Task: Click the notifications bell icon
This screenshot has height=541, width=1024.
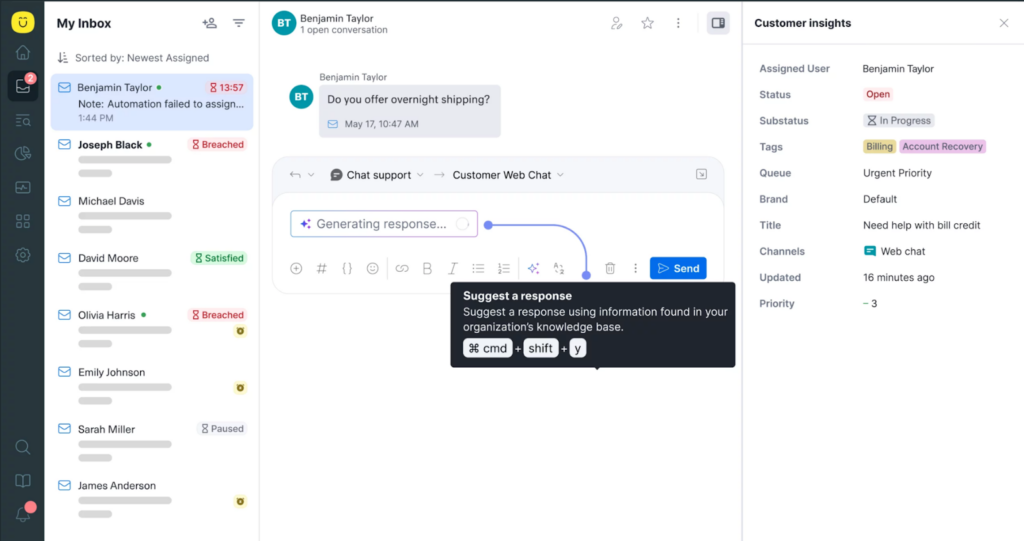Action: [x=23, y=514]
